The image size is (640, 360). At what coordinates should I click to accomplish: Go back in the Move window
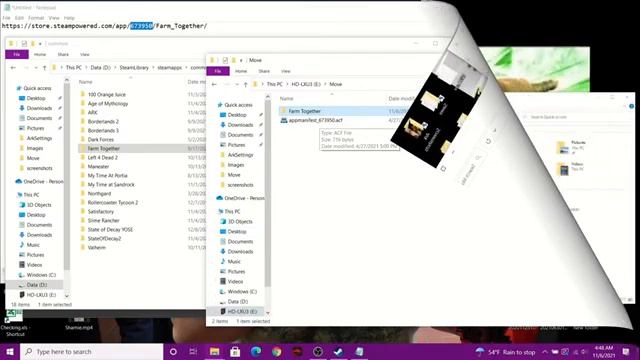pos(214,84)
